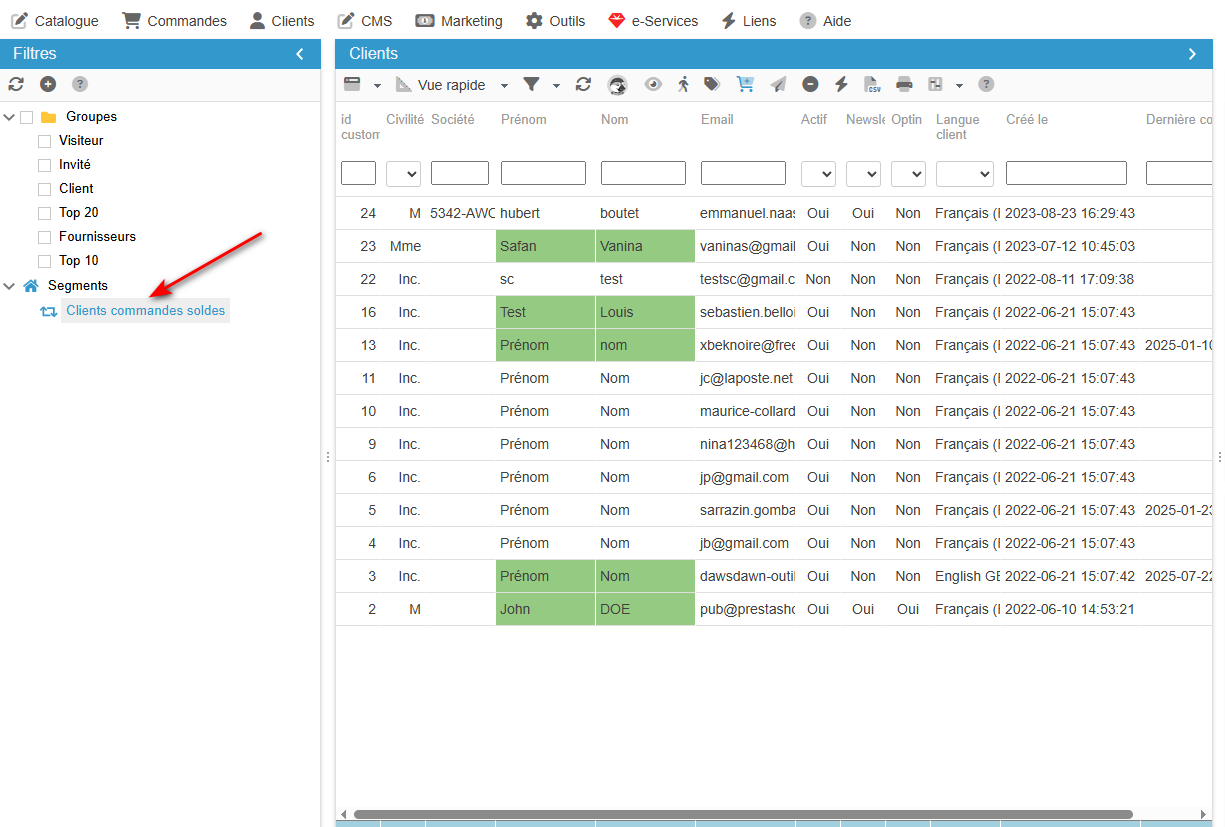The width and height of the screenshot is (1225, 827).
Task: Select the Clients commandes soldes segment
Action: tap(145, 311)
